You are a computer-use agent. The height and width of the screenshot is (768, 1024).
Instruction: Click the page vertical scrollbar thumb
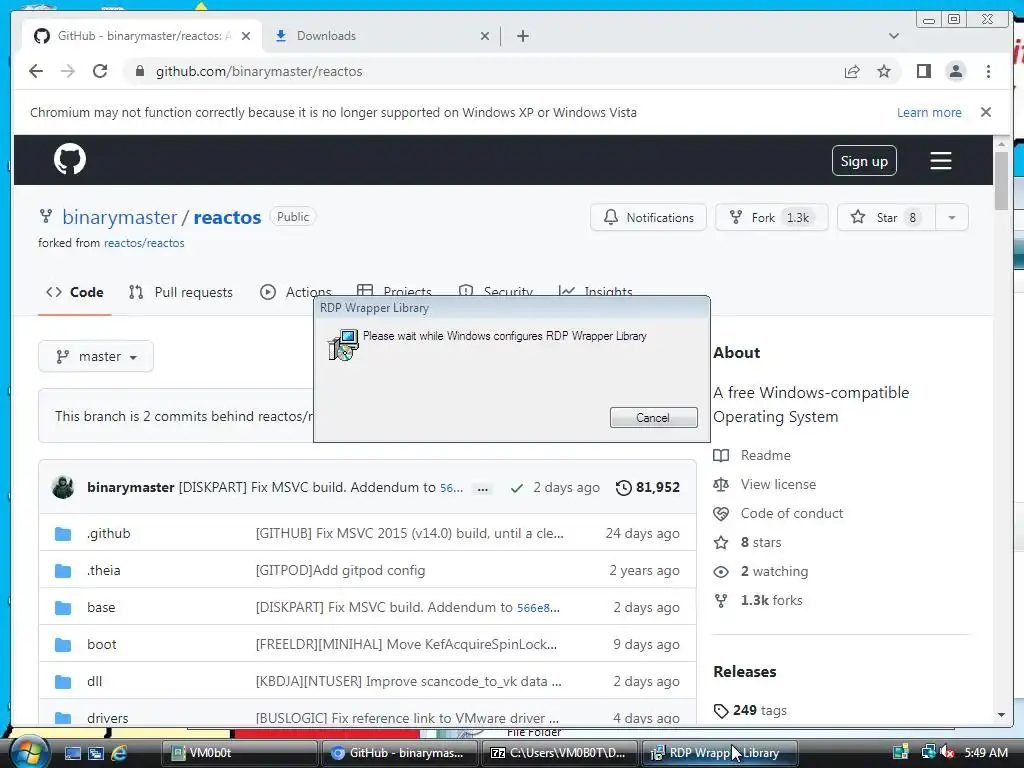(1001, 180)
